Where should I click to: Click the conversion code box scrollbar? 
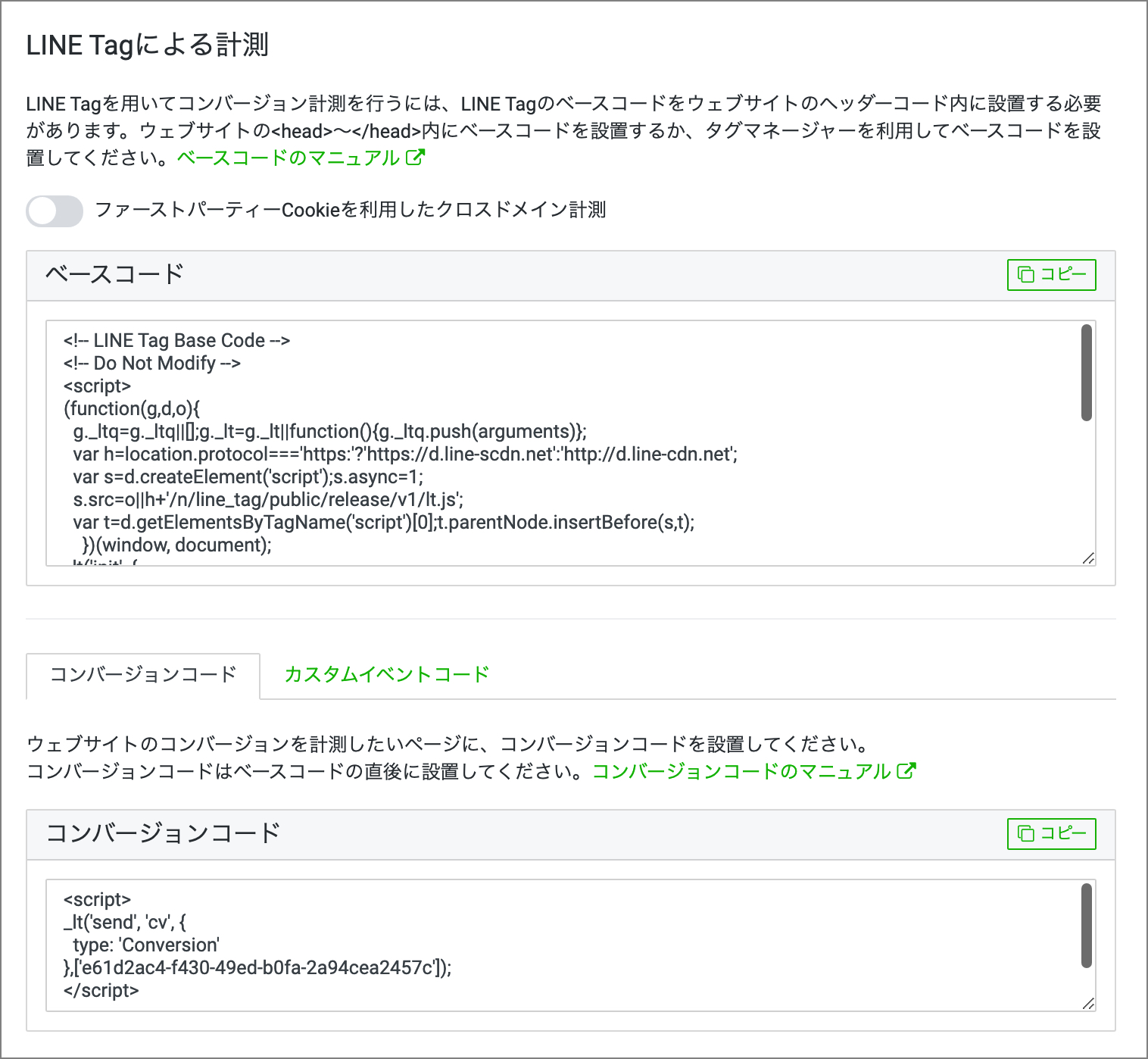(1087, 926)
